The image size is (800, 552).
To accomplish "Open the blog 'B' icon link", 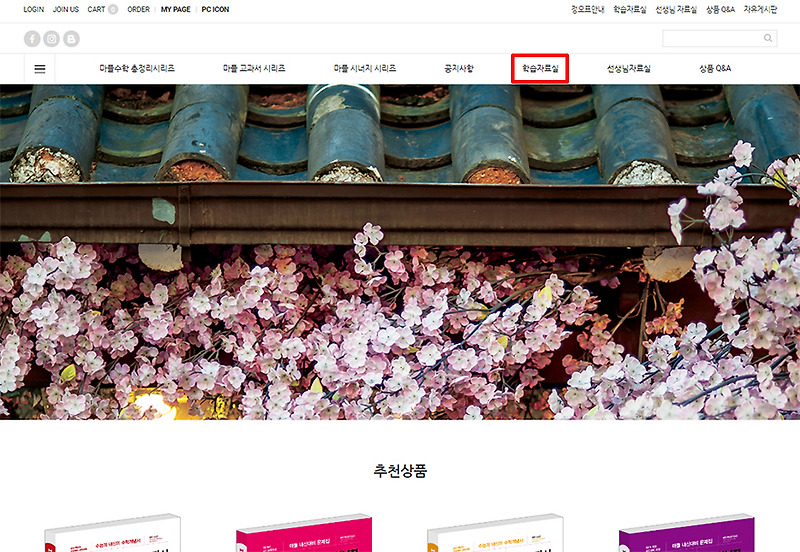I will 71,39.
